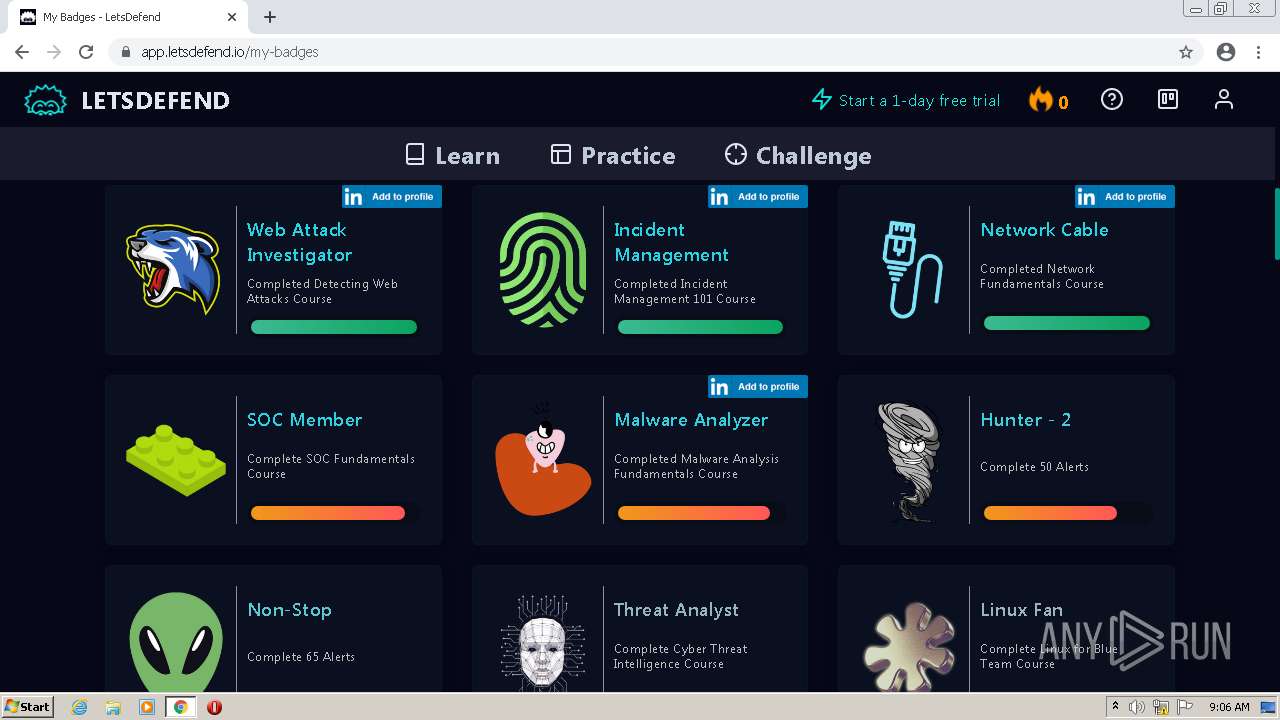Reload the page in the browser
This screenshot has height=720, width=1280.
point(86,52)
